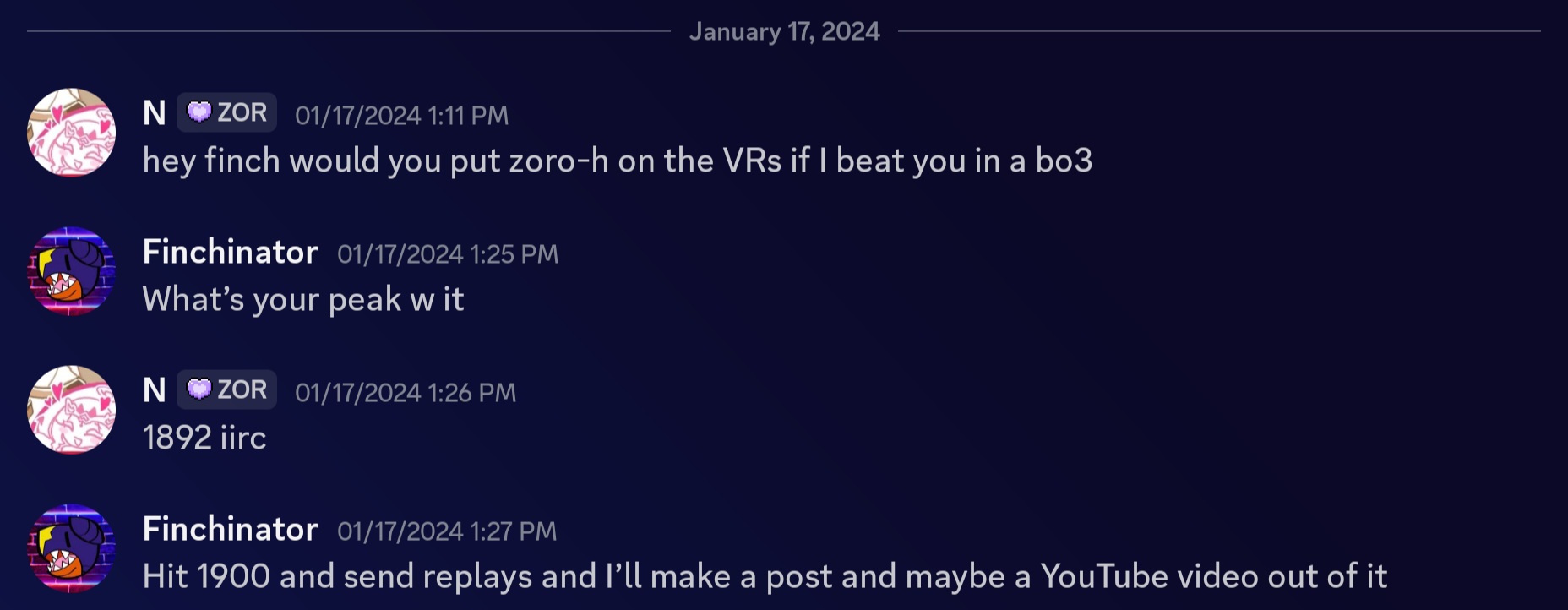Click Finchinator's avatar on the 1:25 PM message
This screenshot has width=1568, height=610.
pos(72,271)
